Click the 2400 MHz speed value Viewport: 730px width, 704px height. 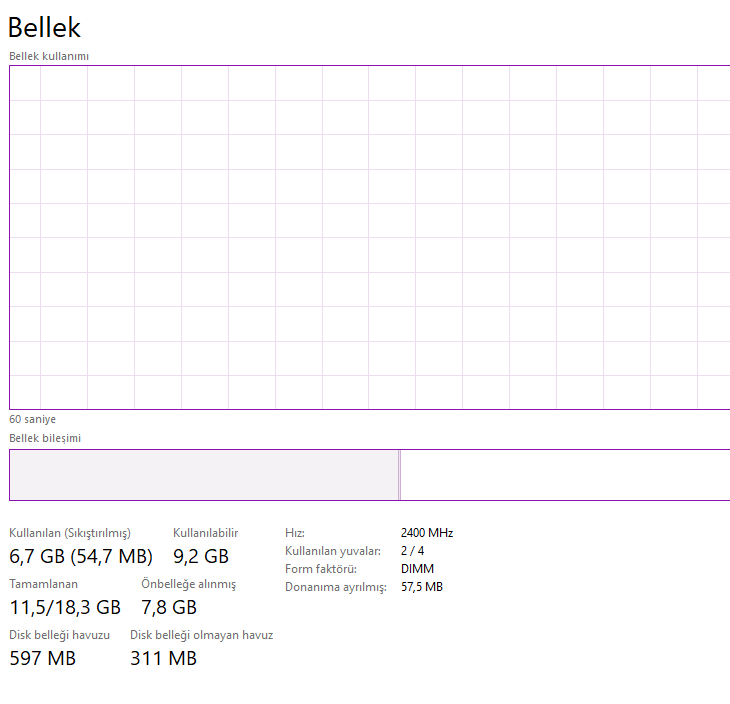(427, 533)
